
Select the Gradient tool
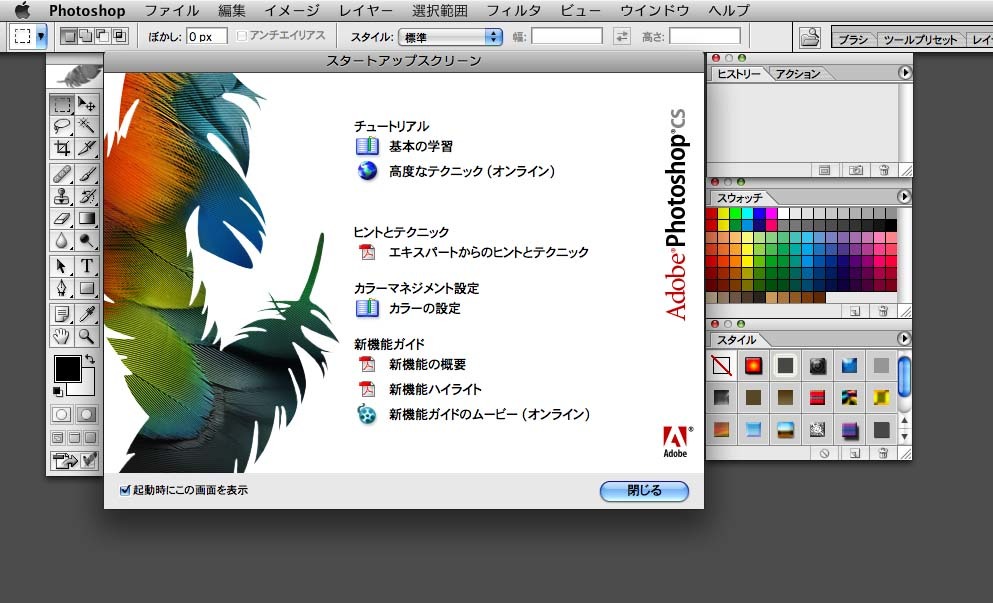tap(87, 219)
